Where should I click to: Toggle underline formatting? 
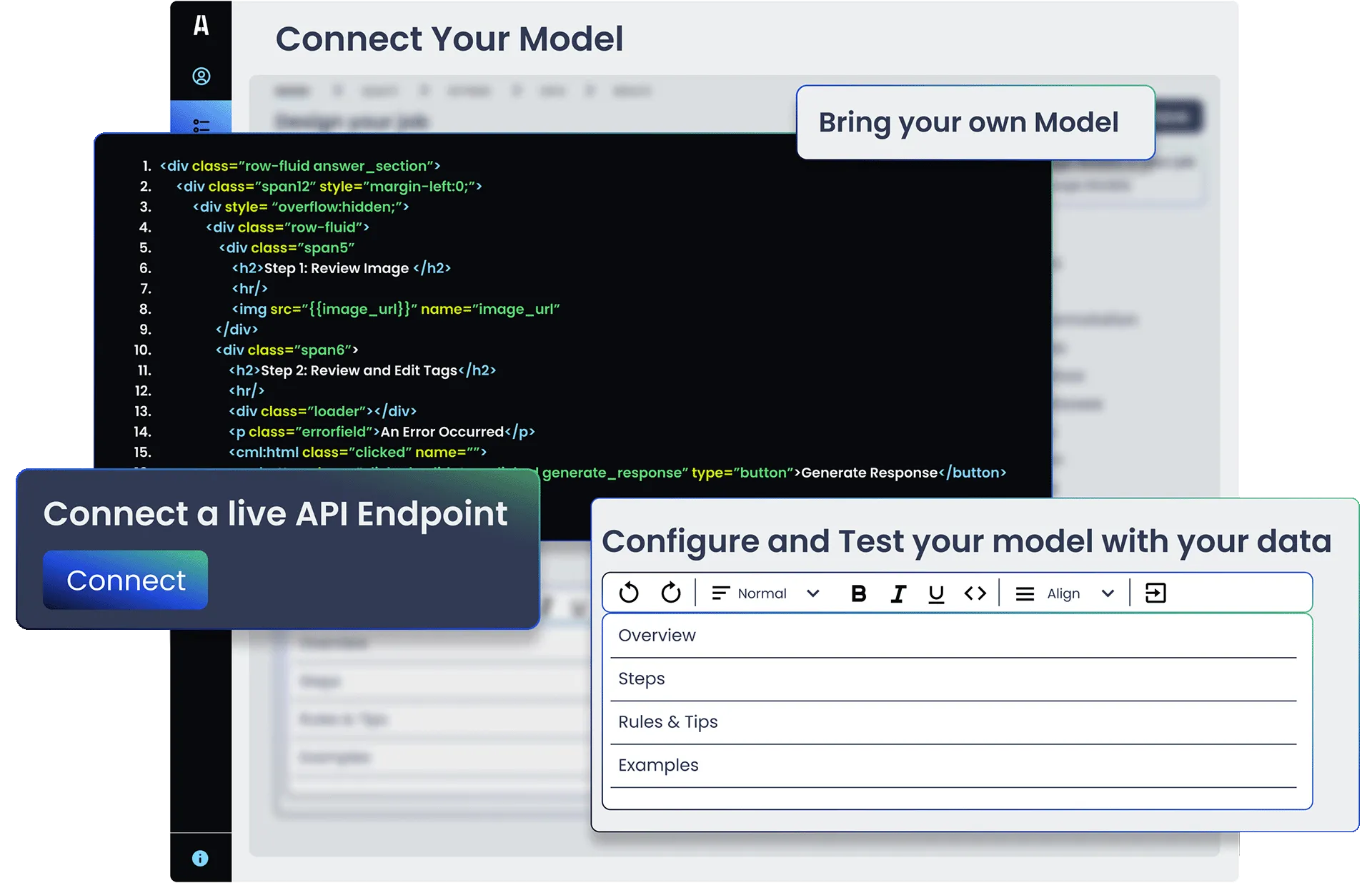(x=936, y=592)
